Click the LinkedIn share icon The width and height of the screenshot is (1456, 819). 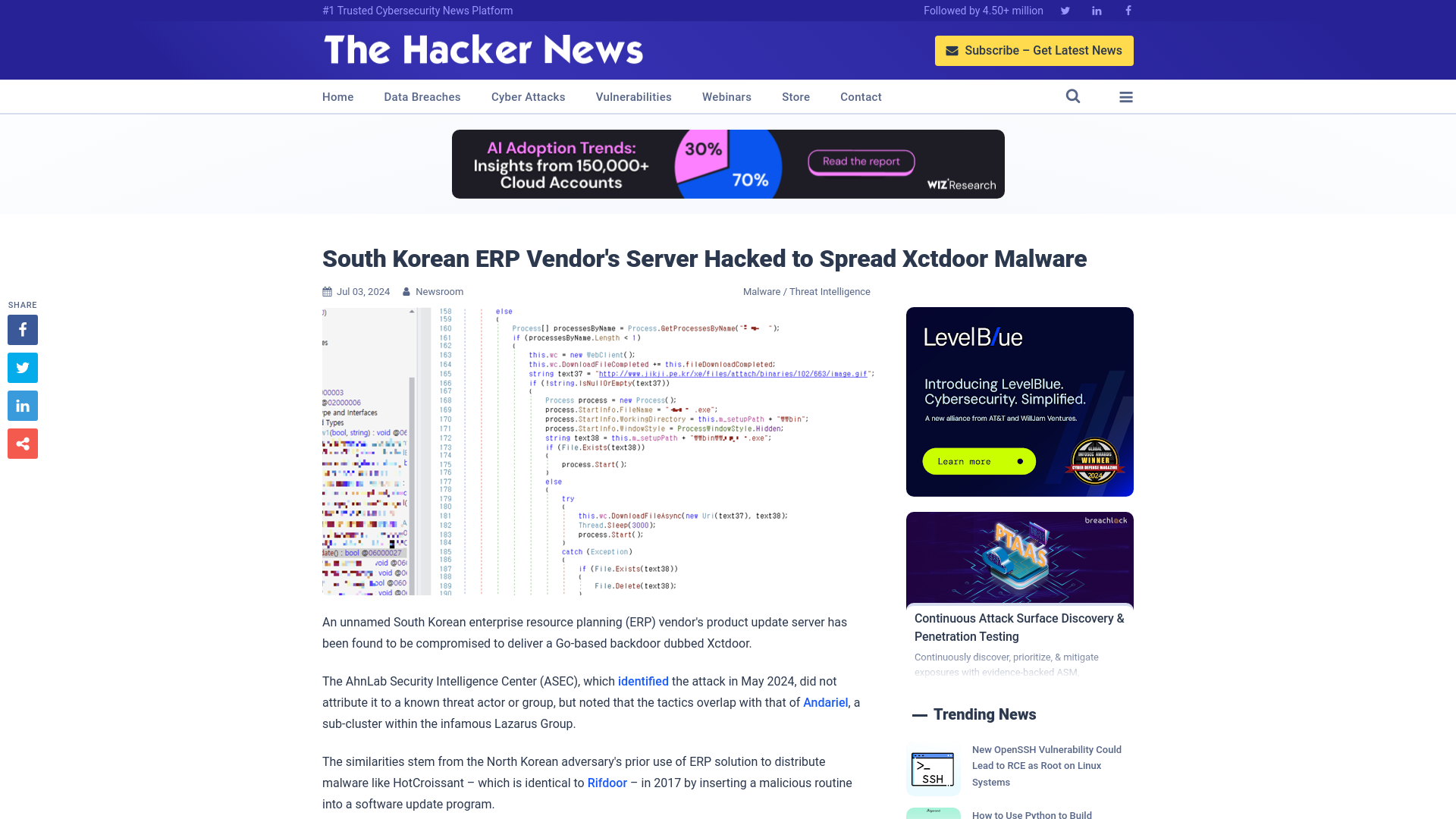[x=22, y=405]
